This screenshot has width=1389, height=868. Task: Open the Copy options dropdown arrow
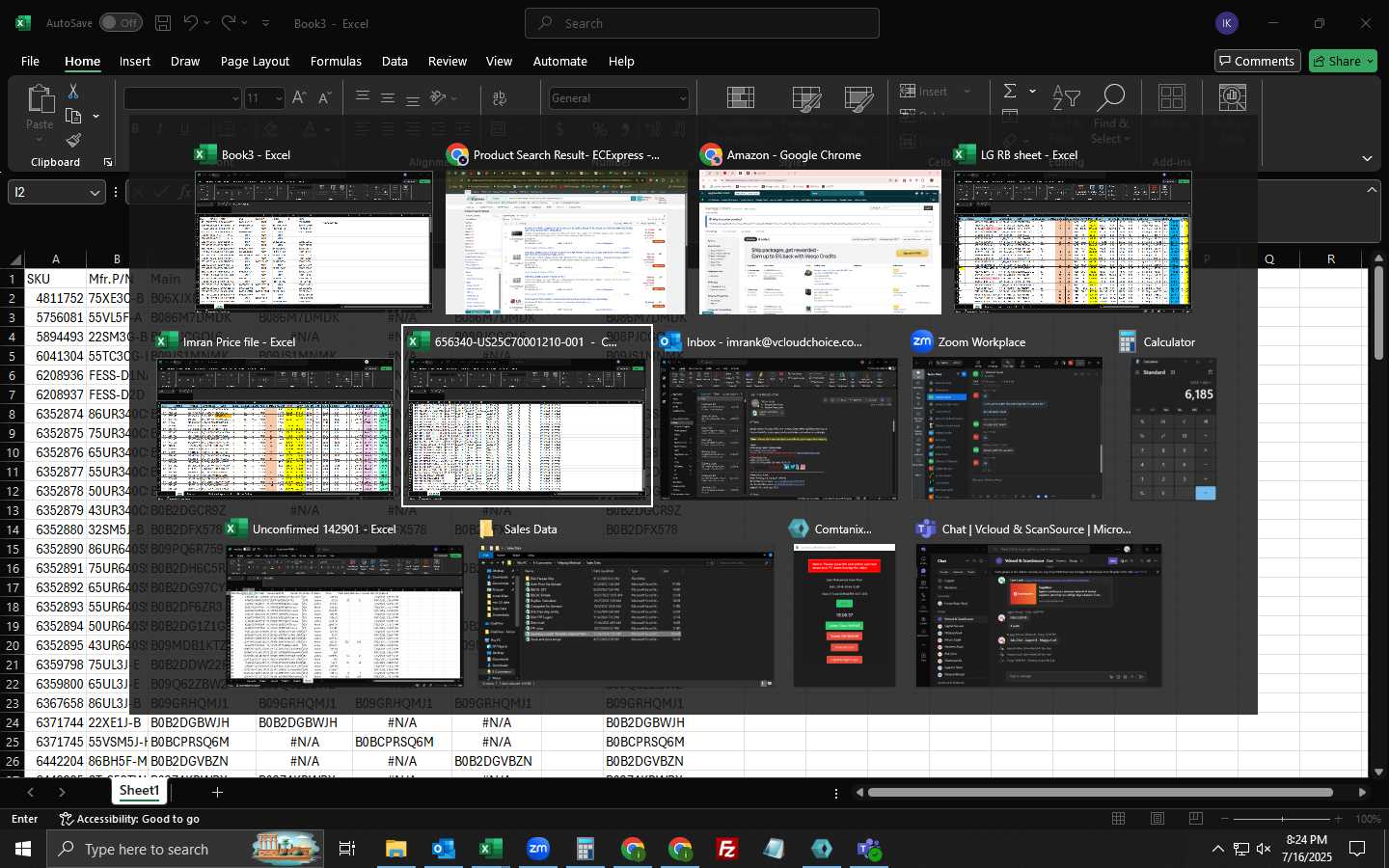coord(95,117)
